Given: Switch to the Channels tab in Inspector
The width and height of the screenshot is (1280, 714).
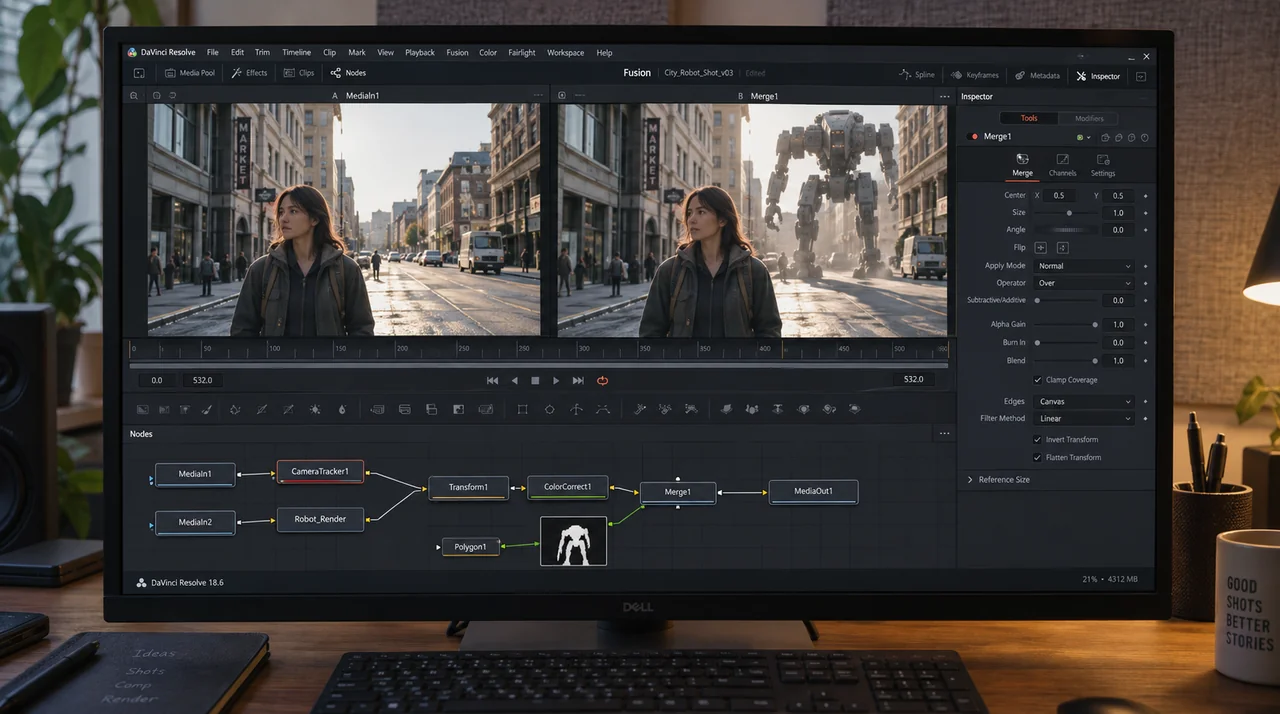Looking at the screenshot, I should 1062,165.
